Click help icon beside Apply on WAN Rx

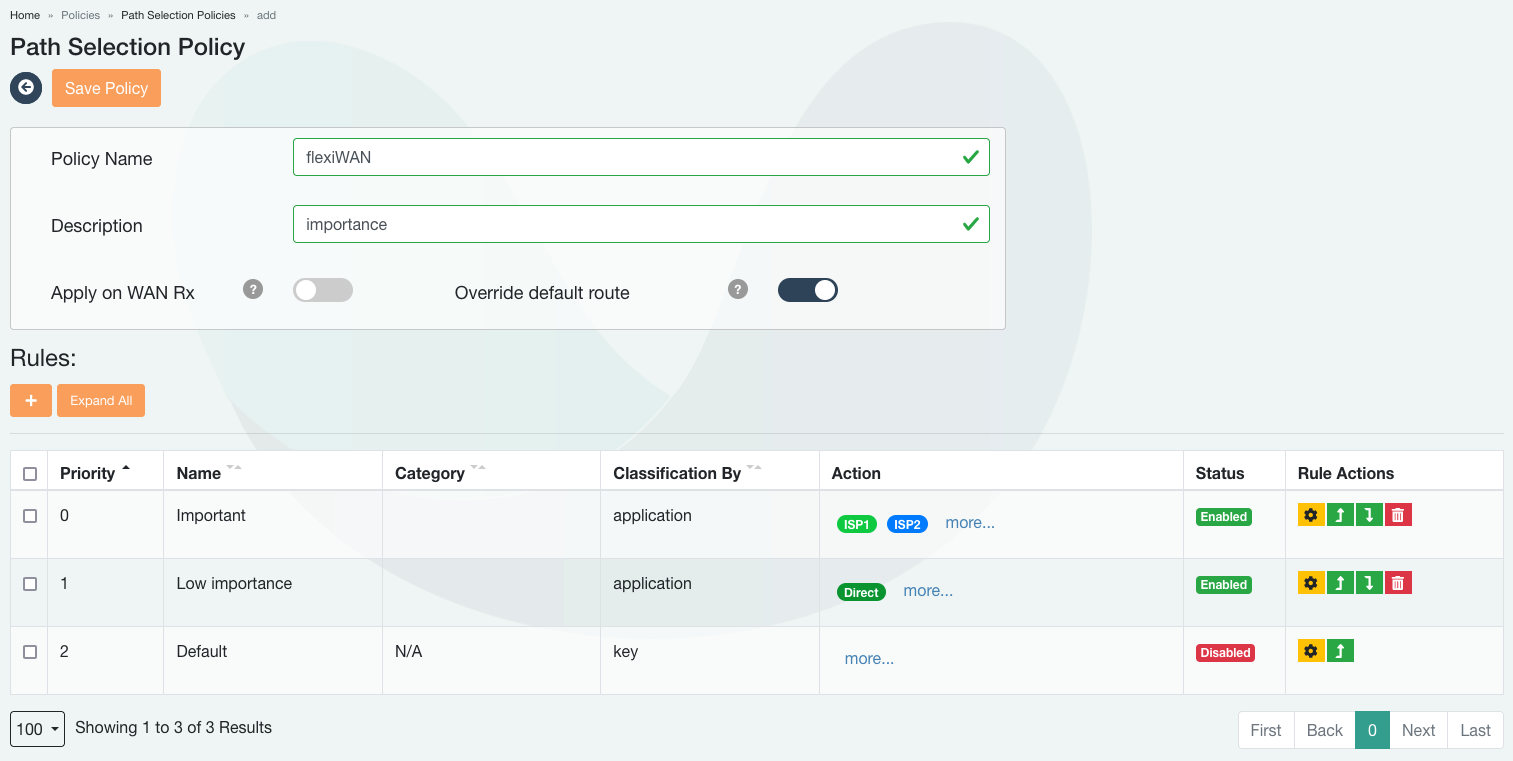tap(253, 290)
